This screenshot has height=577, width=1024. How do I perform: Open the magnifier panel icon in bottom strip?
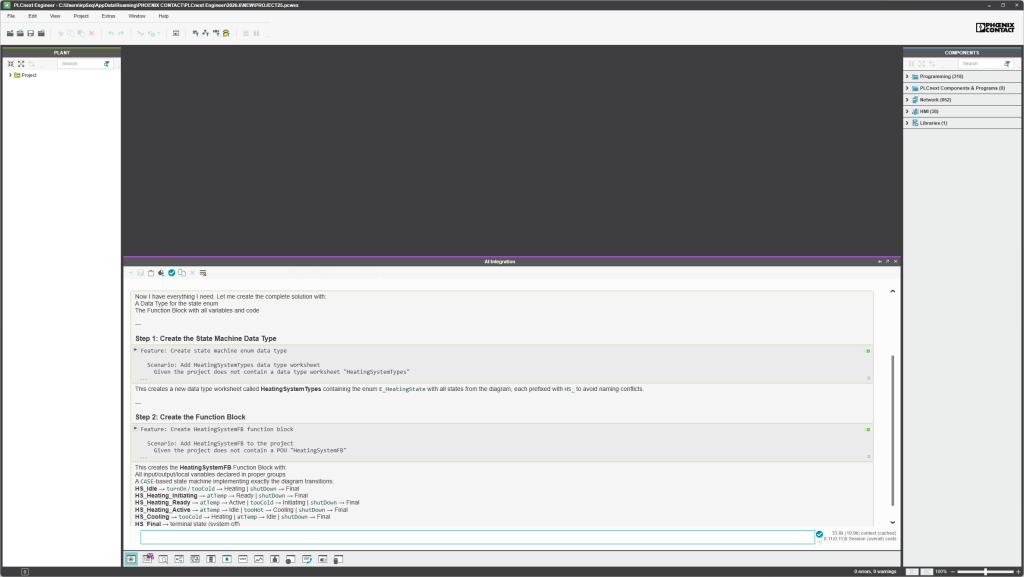[163, 559]
